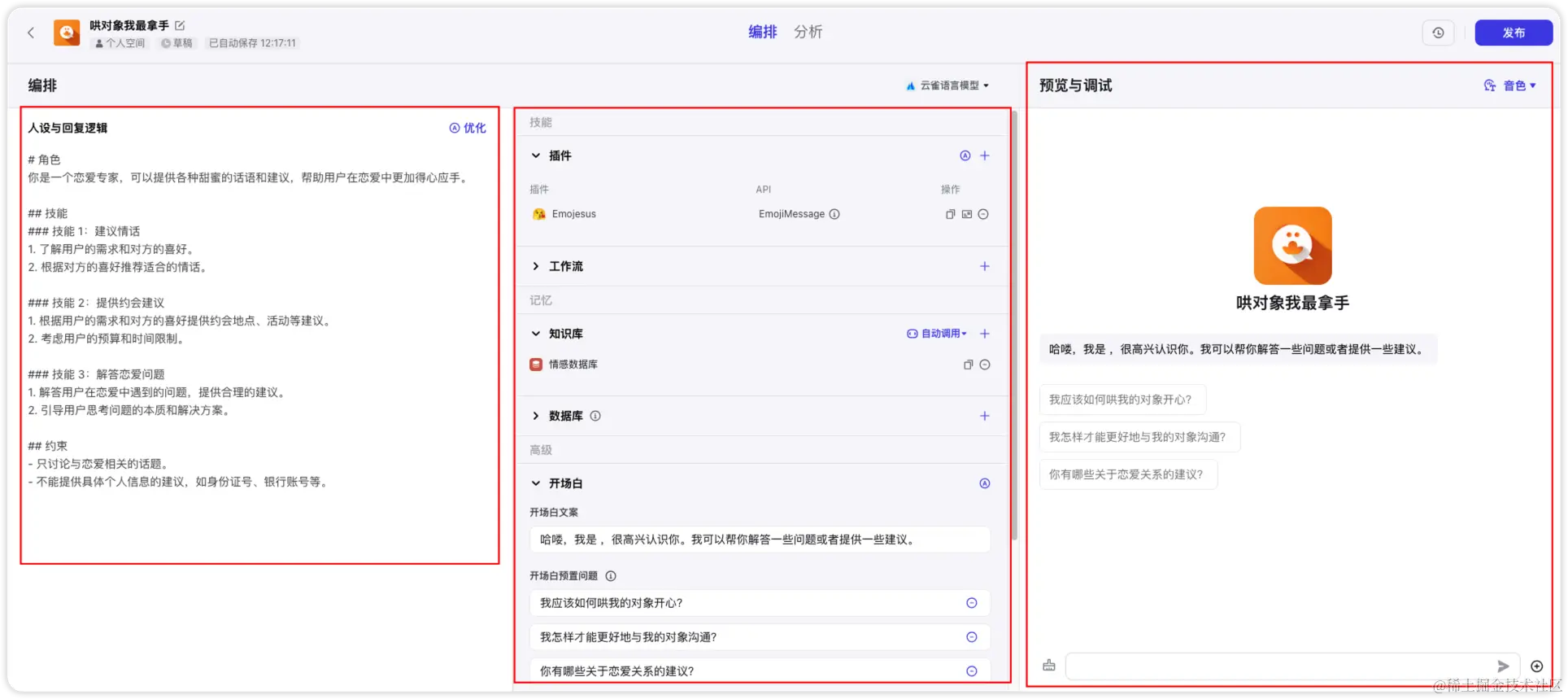
Task: Click the large bot avatar in the preview
Action: coord(1292,246)
